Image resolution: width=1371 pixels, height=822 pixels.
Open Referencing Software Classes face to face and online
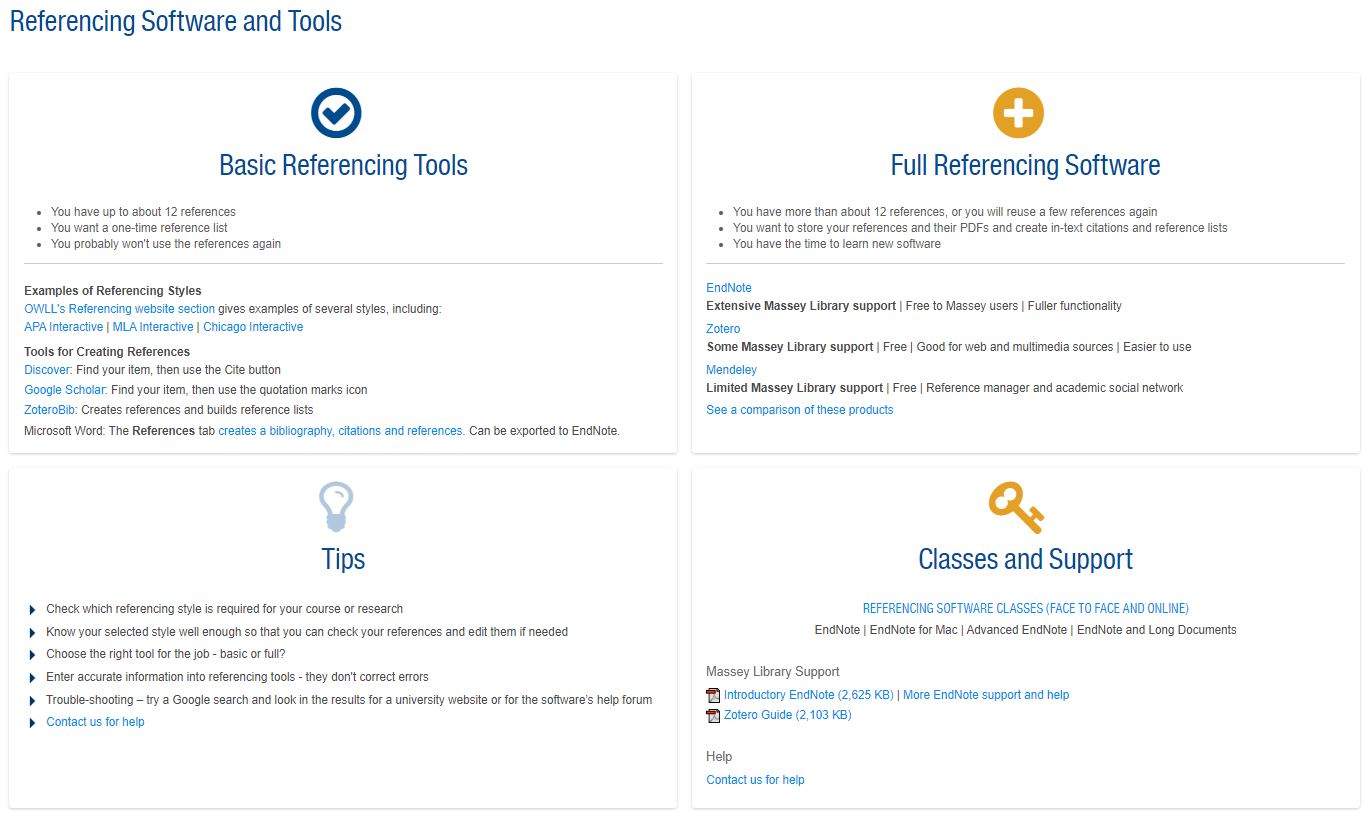click(x=1025, y=607)
